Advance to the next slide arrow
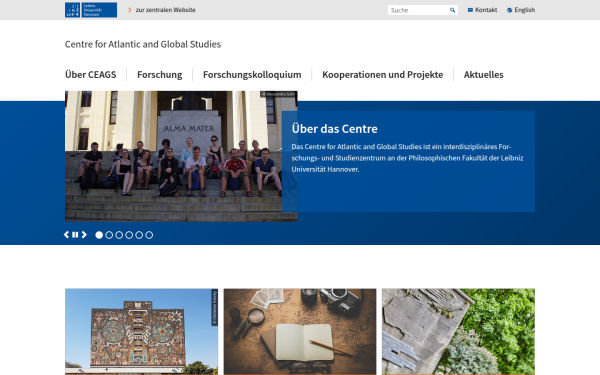600x375 pixels. click(x=84, y=235)
